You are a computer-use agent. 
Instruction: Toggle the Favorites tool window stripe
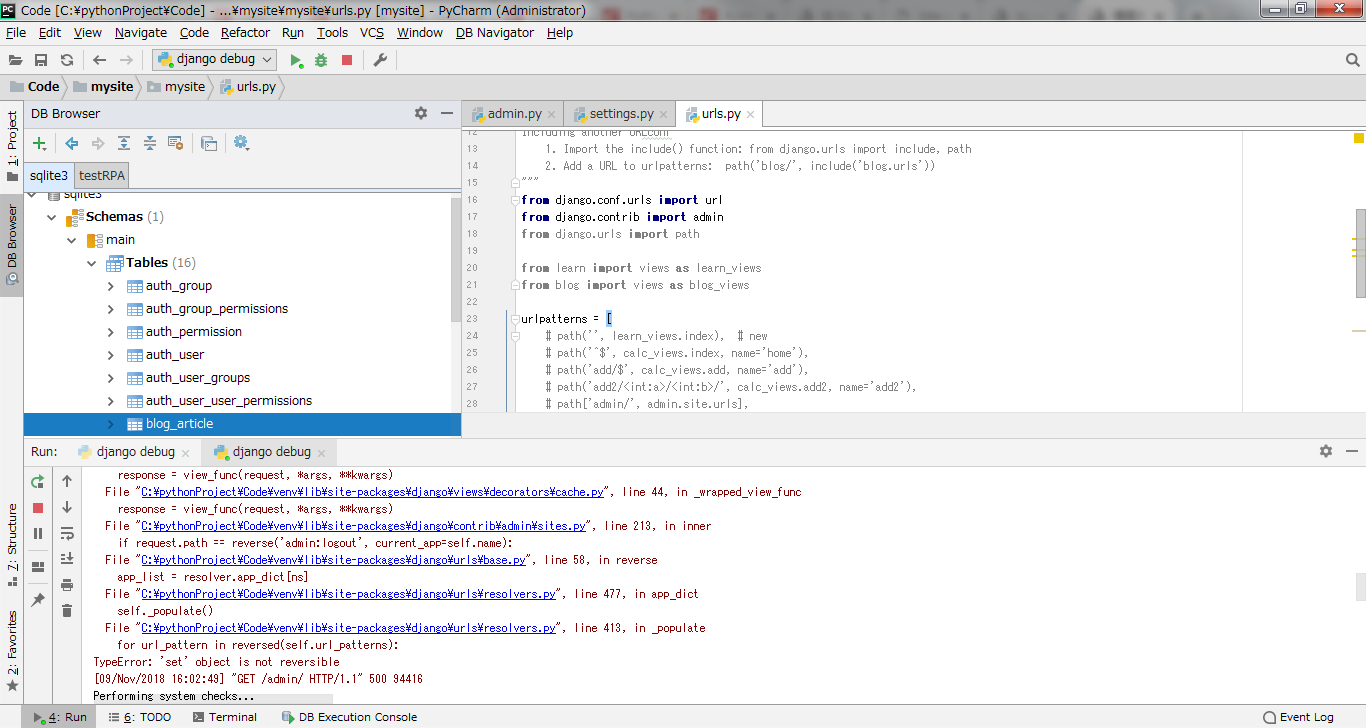tap(12, 651)
